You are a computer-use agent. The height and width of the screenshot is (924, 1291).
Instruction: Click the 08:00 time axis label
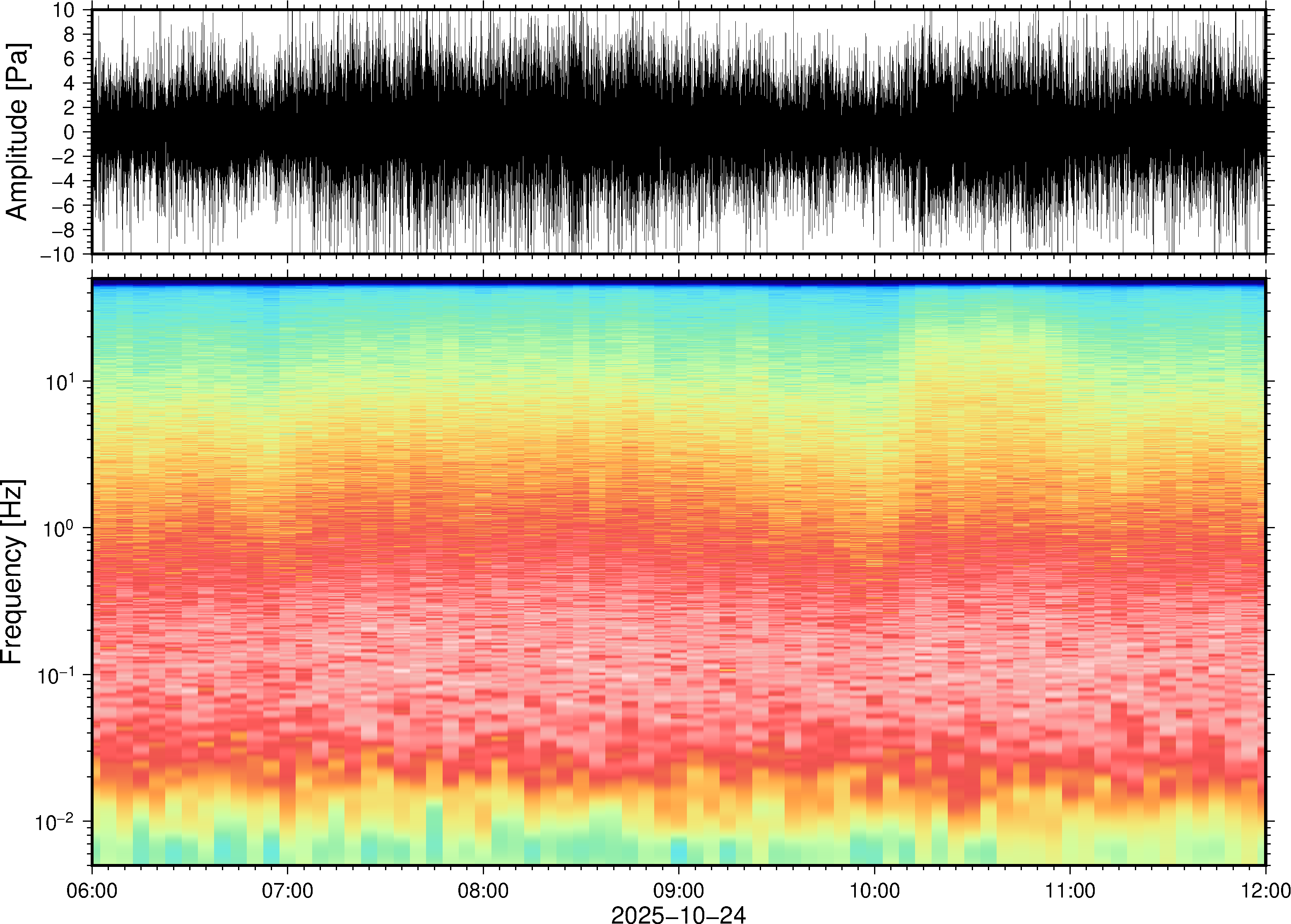(483, 890)
